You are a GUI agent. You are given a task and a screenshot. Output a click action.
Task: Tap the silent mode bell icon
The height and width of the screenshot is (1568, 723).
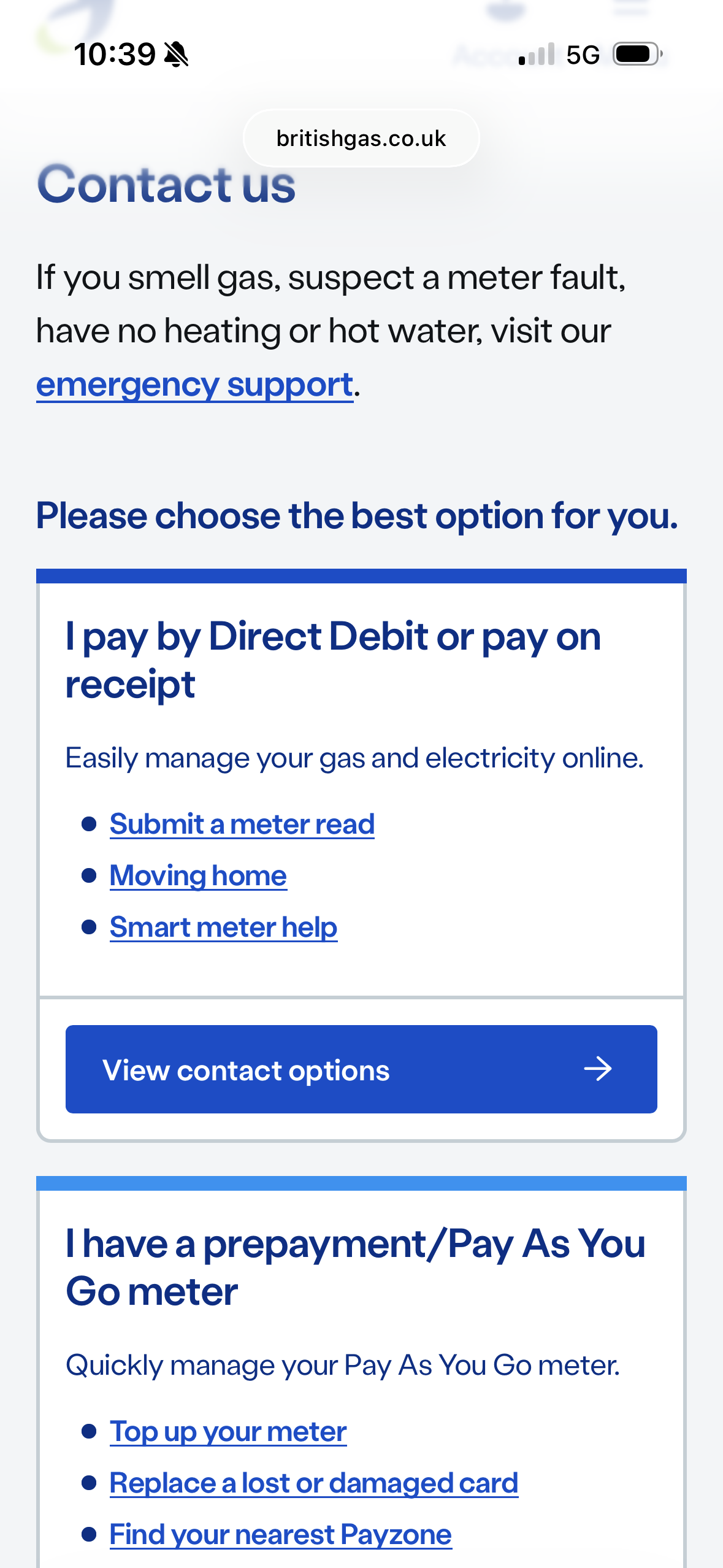(177, 55)
